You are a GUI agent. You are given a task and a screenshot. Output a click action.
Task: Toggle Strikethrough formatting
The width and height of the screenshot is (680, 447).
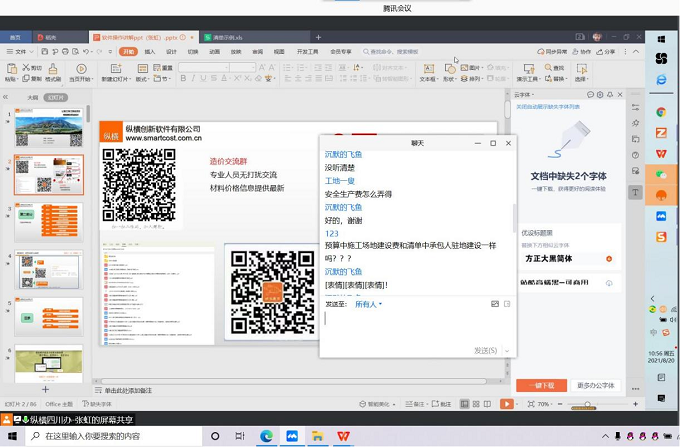coord(214,78)
